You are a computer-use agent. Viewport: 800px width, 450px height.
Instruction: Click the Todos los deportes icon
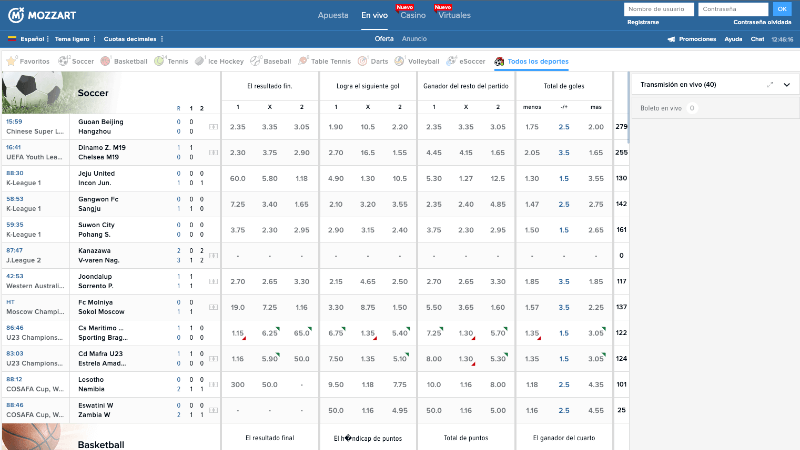(499, 62)
